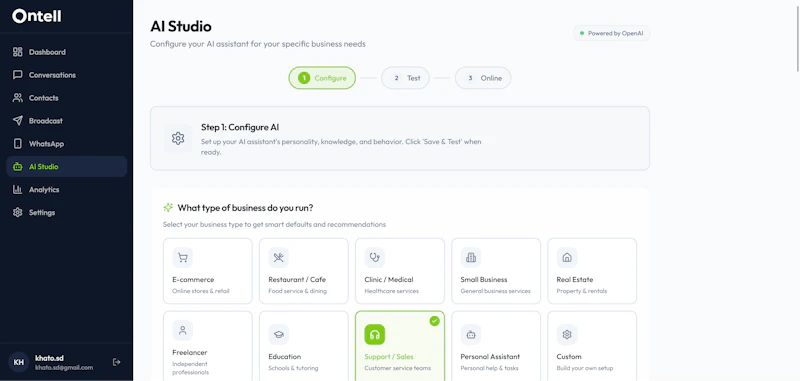Choose the Real Estate business type card

[592, 271]
